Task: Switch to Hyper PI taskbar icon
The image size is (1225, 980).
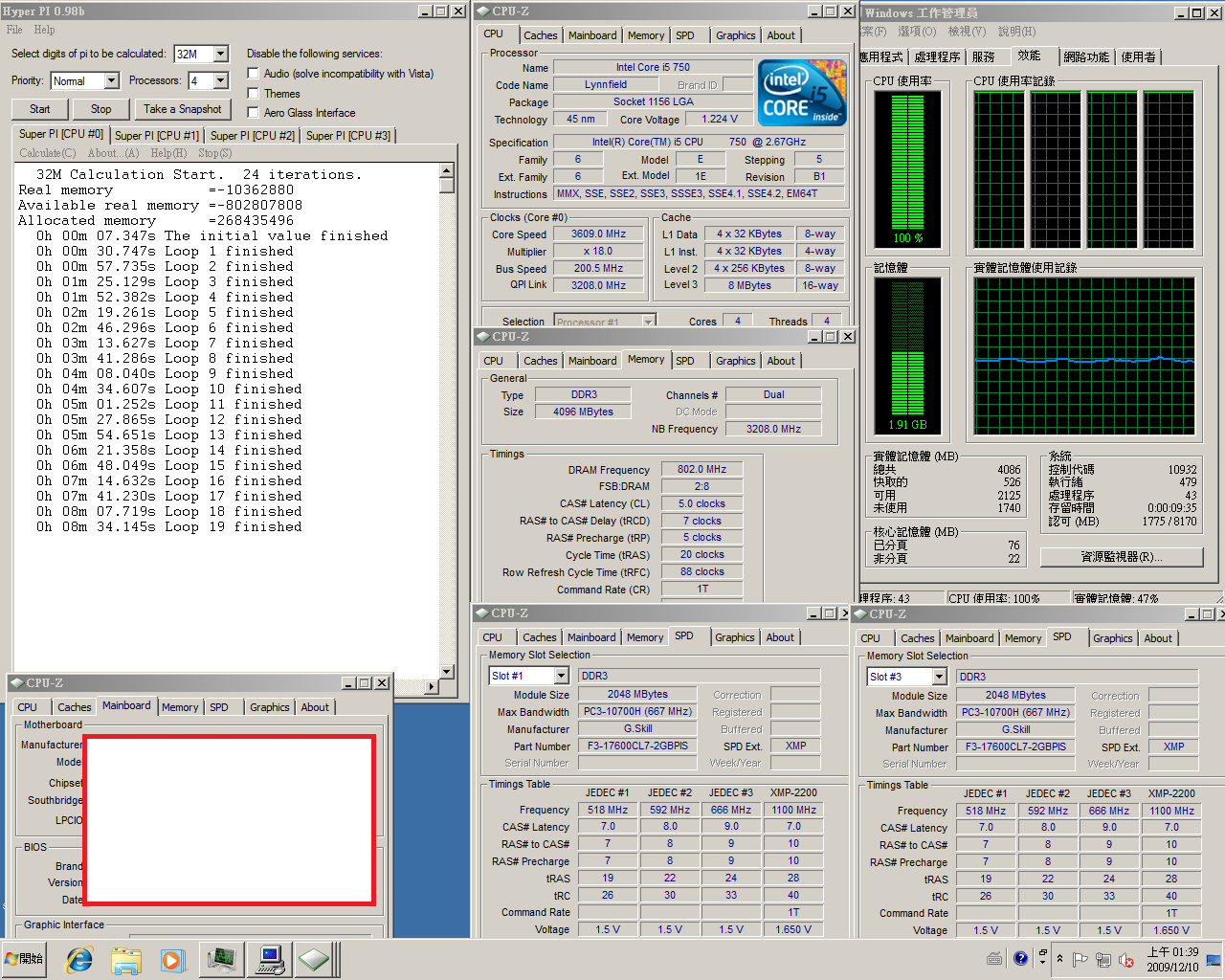Action: tap(269, 959)
